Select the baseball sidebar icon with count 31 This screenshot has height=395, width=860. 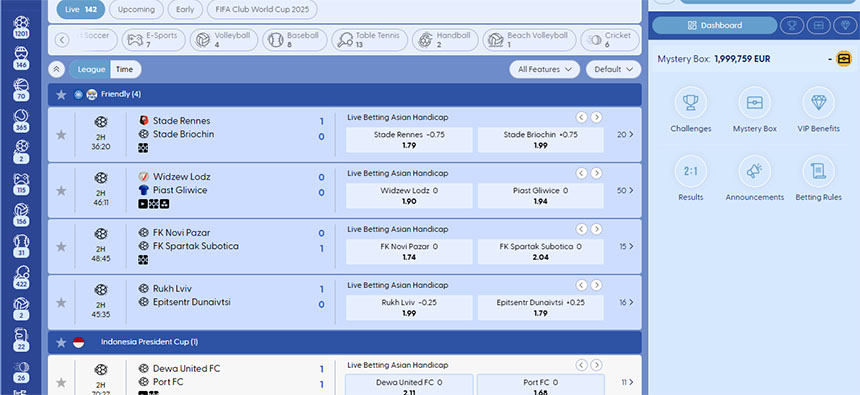(x=21, y=246)
